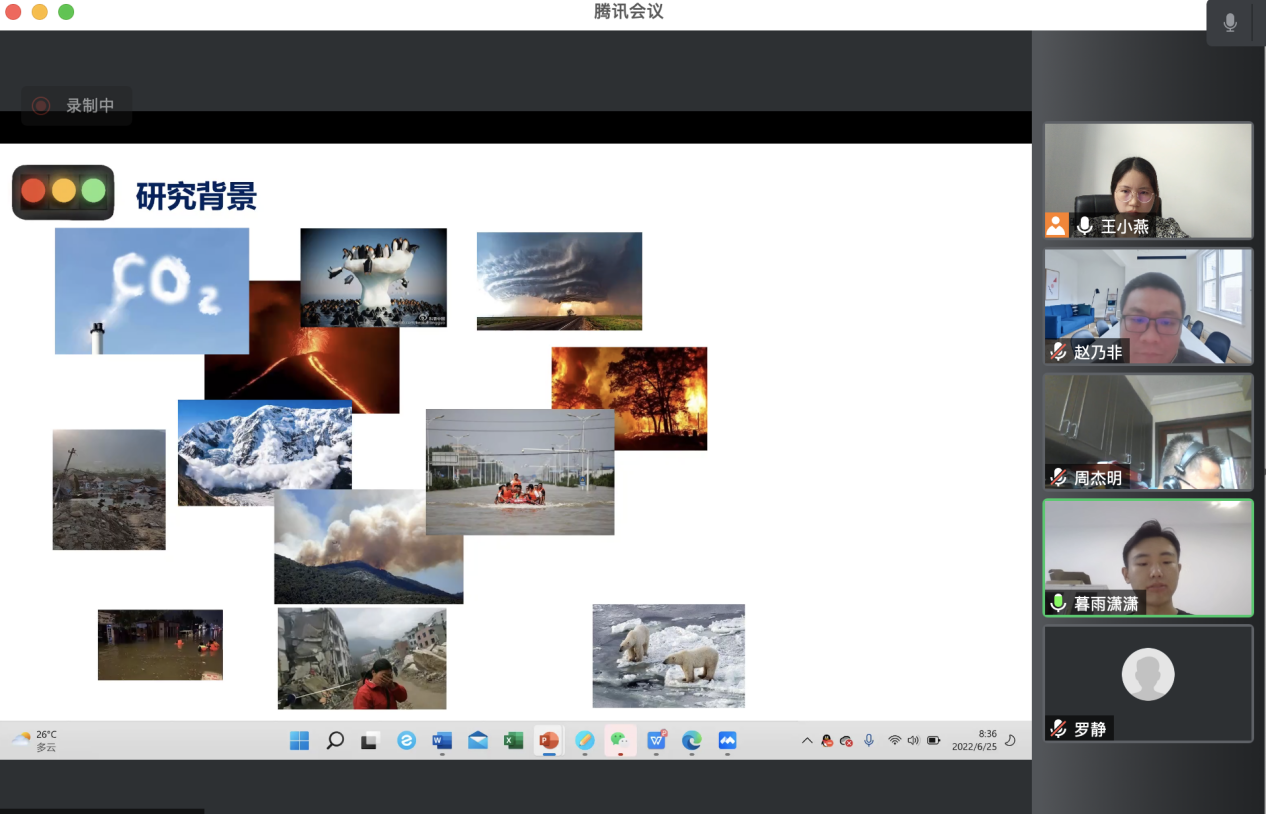Select the 周杰明 video tile
1266x814 pixels.
point(1148,431)
